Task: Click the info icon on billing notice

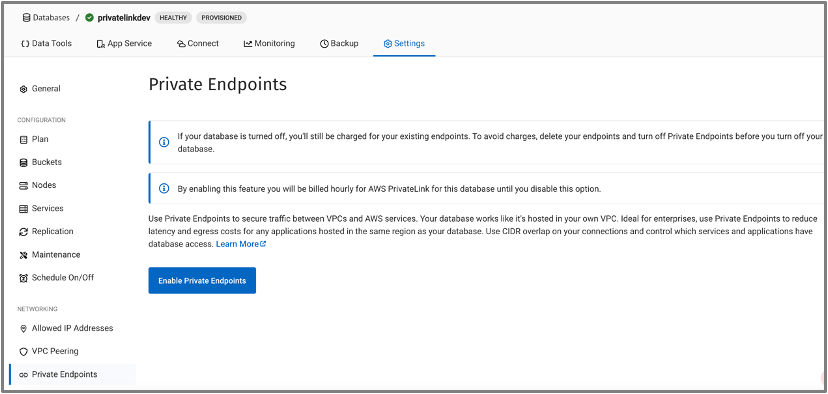Action: [x=164, y=189]
